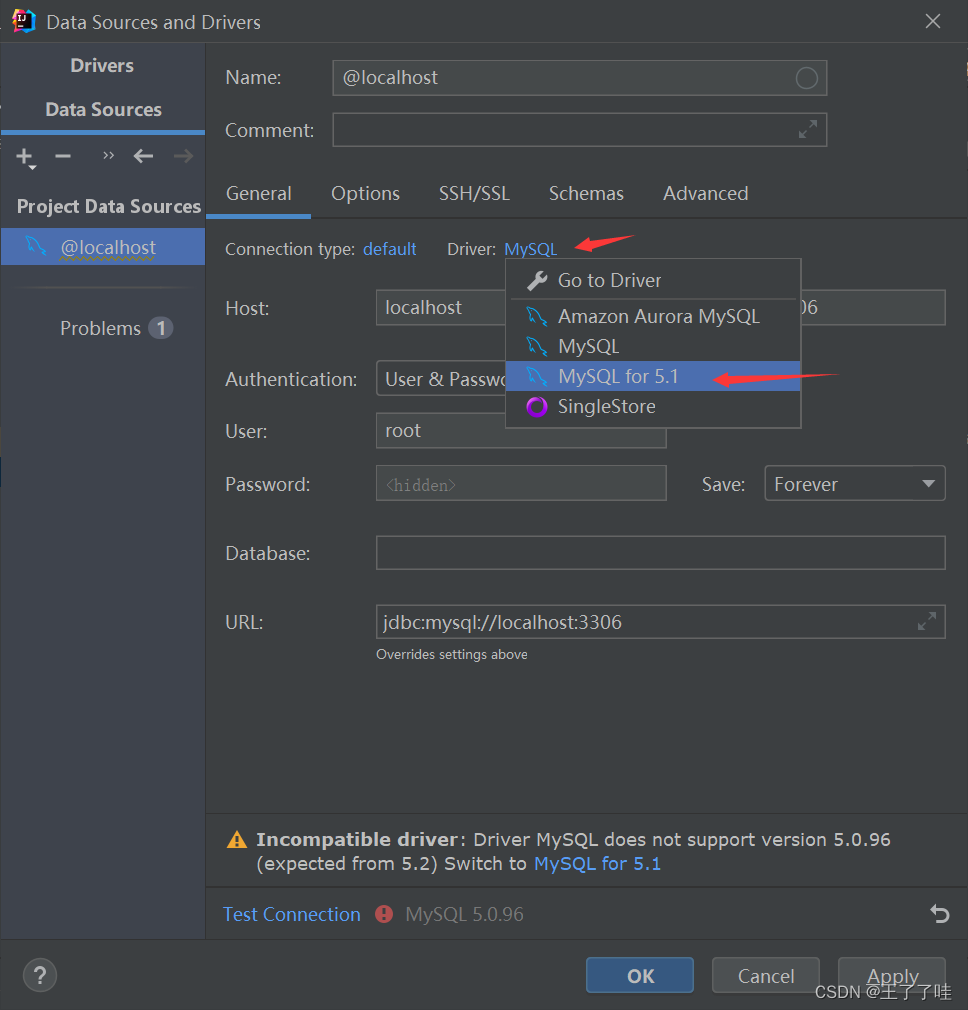The height and width of the screenshot is (1010, 968).
Task: Click the IntelliJ logo in title bar
Action: click(23, 21)
